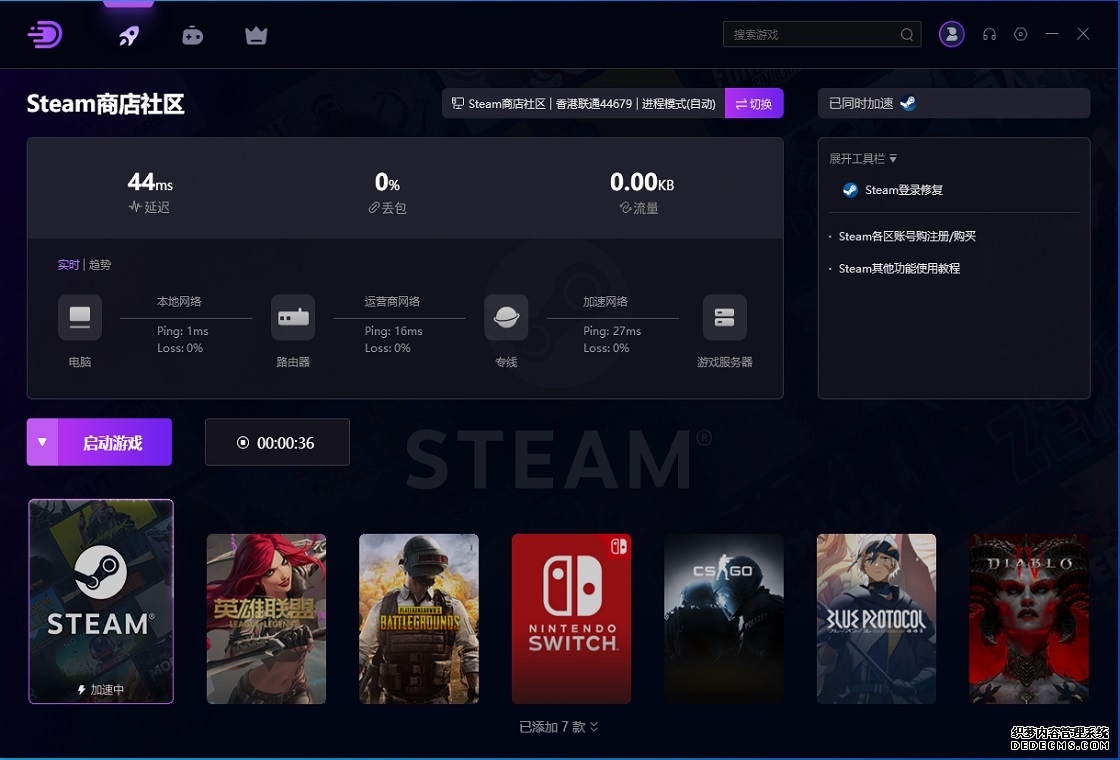The image size is (1120, 760).
Task: Open the settings icon beside the headphones
Action: [1020, 34]
